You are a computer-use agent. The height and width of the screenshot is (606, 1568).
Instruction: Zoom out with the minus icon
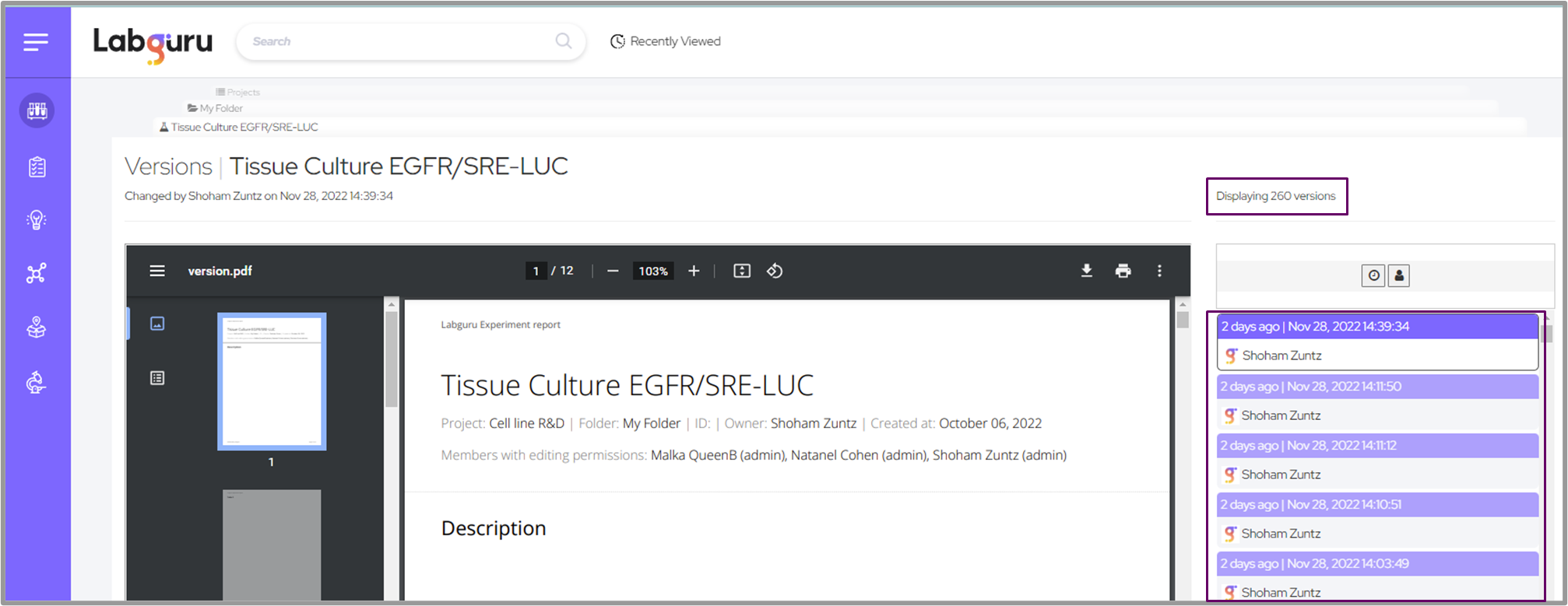point(613,271)
